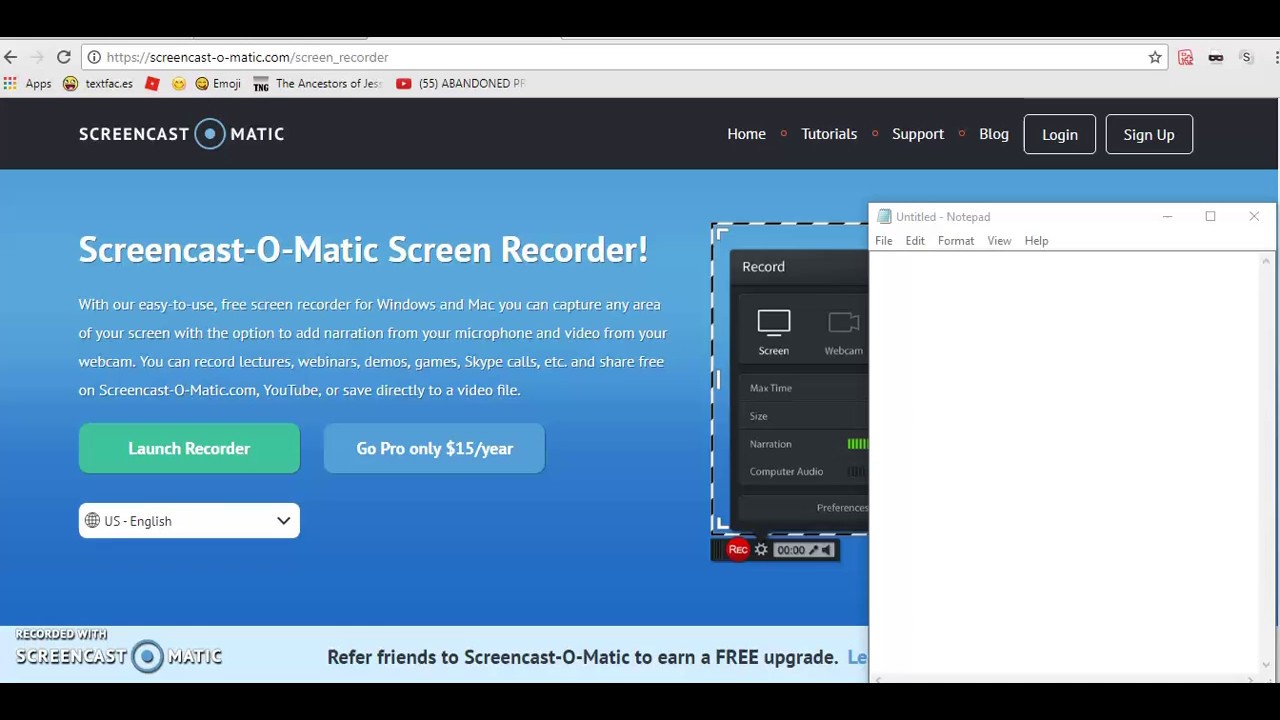This screenshot has width=1280, height=720.
Task: Click the masked-face extension icon
Action: 1216,57
